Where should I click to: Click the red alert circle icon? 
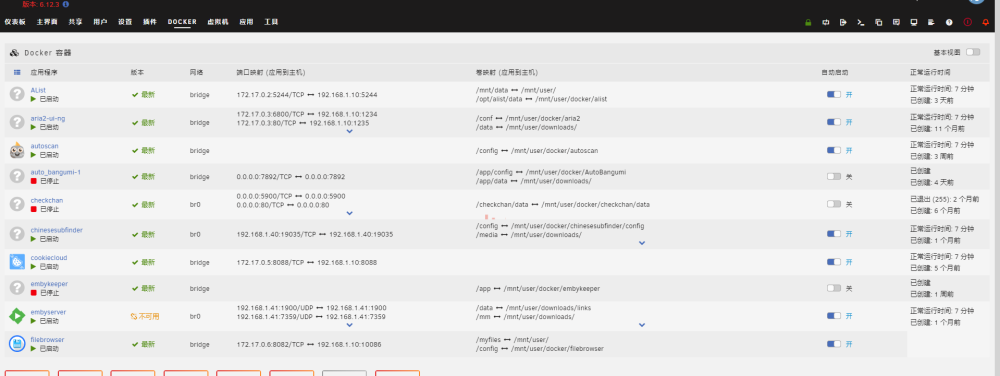[967, 22]
